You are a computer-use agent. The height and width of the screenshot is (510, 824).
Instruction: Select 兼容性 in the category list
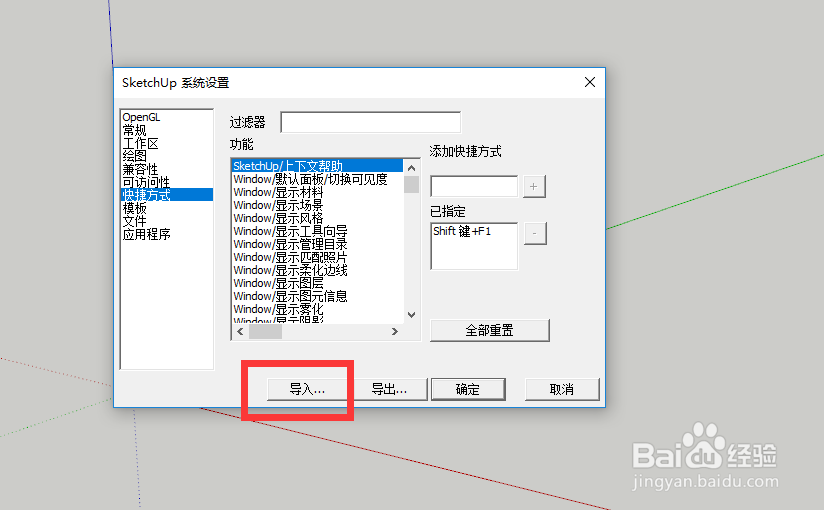click(167, 169)
